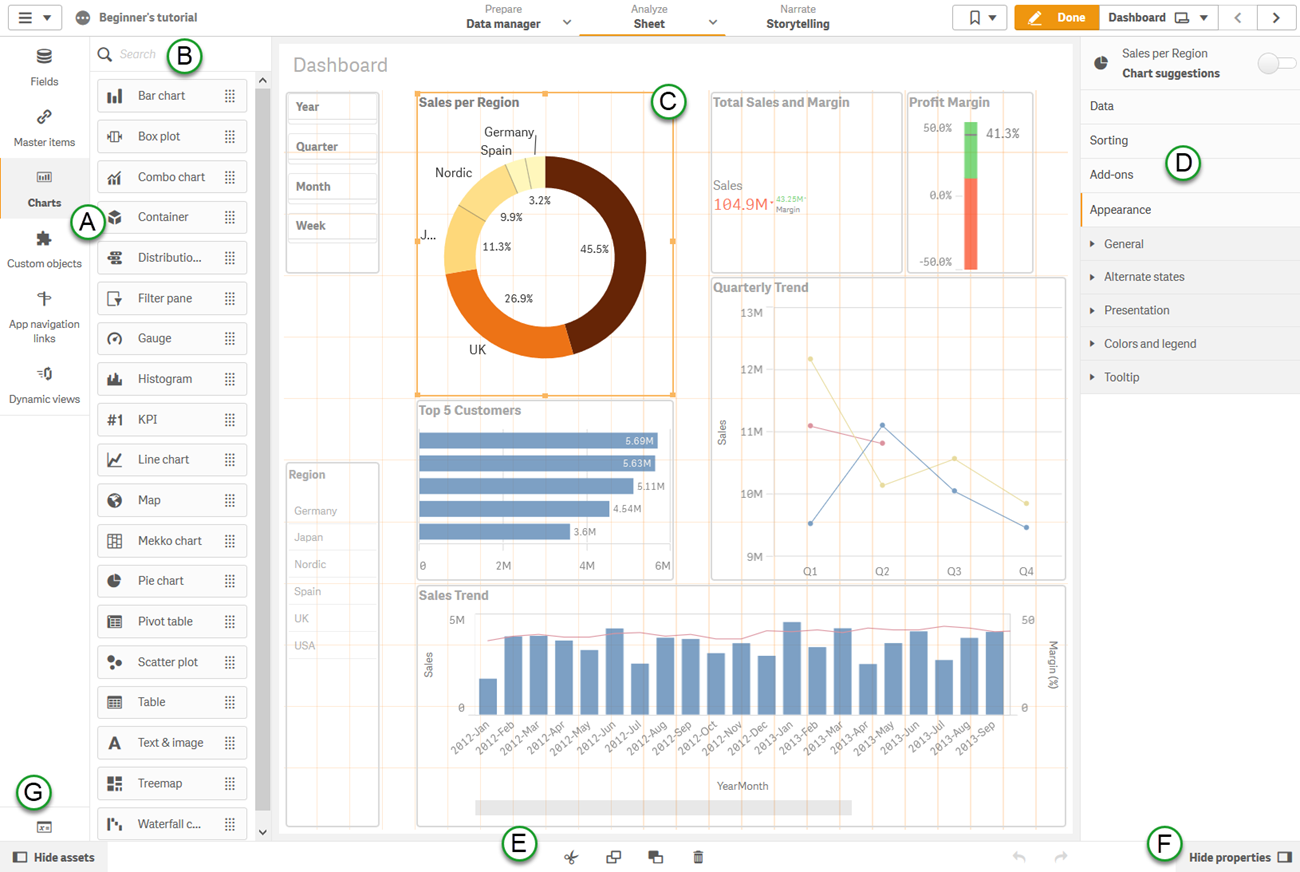This screenshot has height=872, width=1300.
Task: Redo the last action
Action: coord(1061,857)
